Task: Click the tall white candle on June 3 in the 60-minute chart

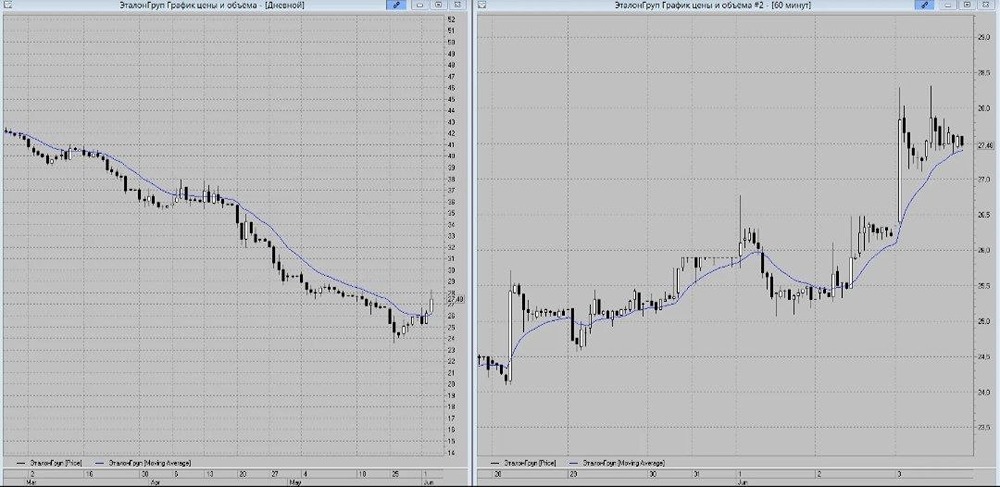Action: 901,171
